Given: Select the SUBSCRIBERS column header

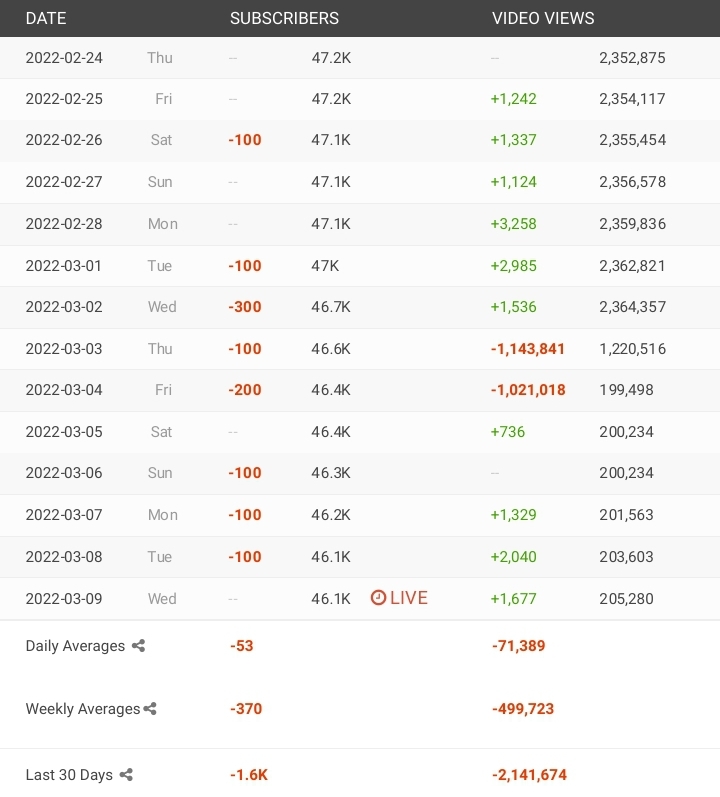Looking at the screenshot, I should tap(284, 18).
